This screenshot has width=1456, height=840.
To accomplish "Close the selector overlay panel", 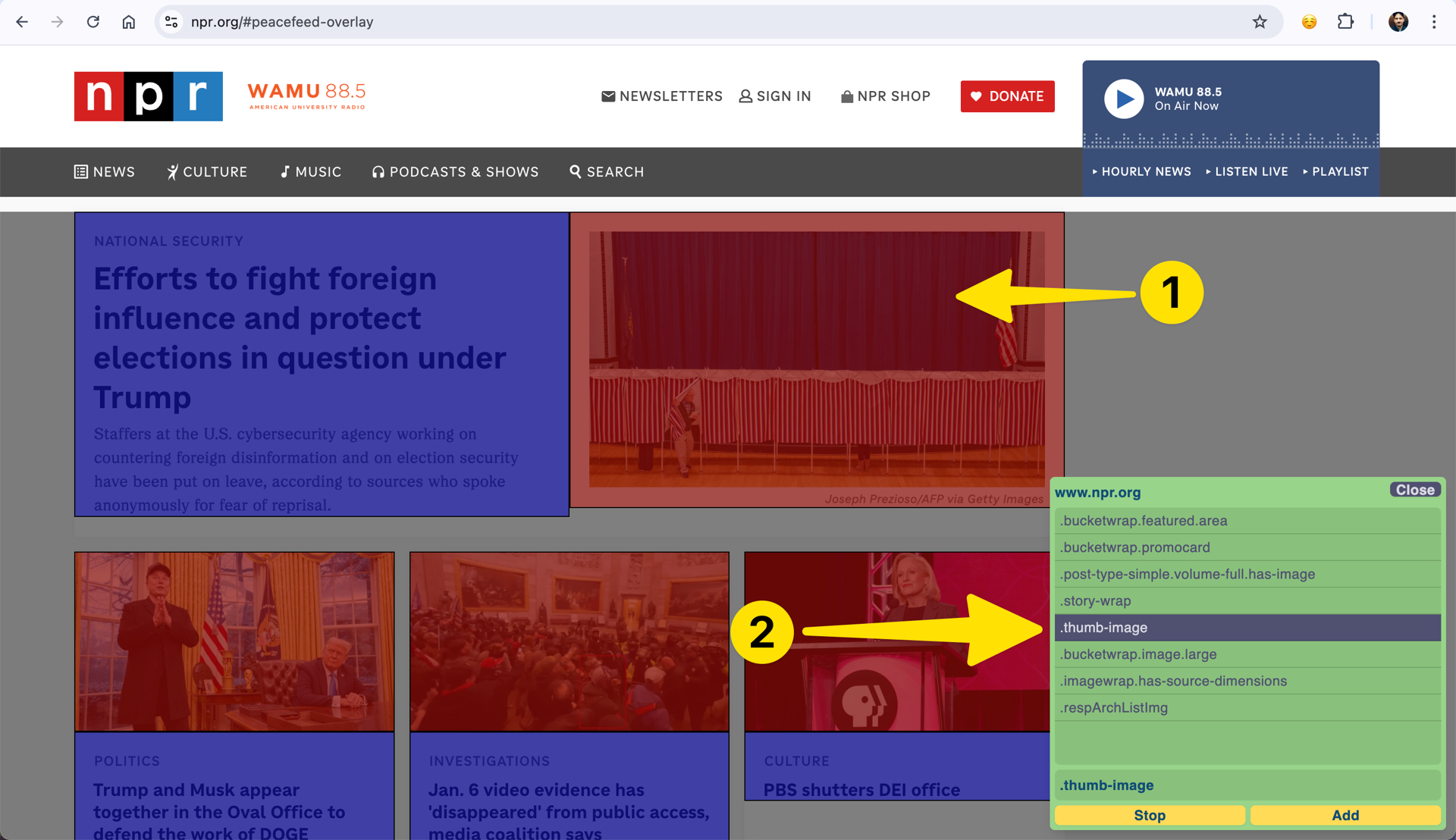I will click(x=1414, y=490).
